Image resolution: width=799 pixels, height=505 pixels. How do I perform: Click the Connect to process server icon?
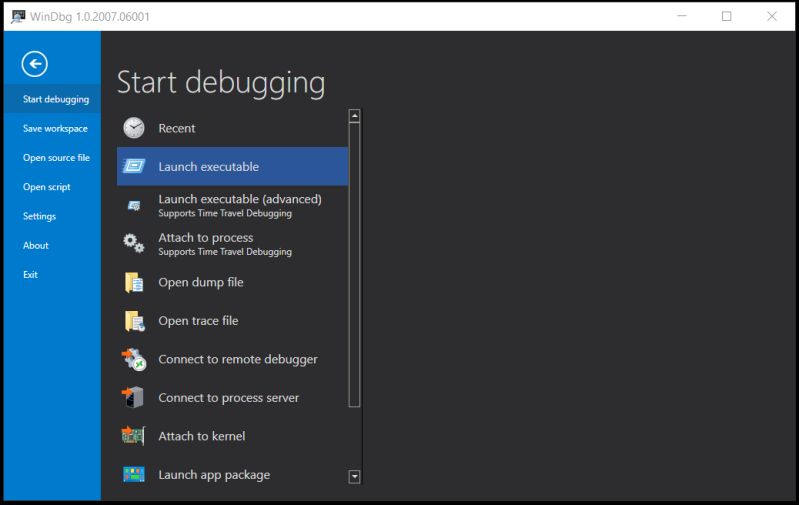133,397
